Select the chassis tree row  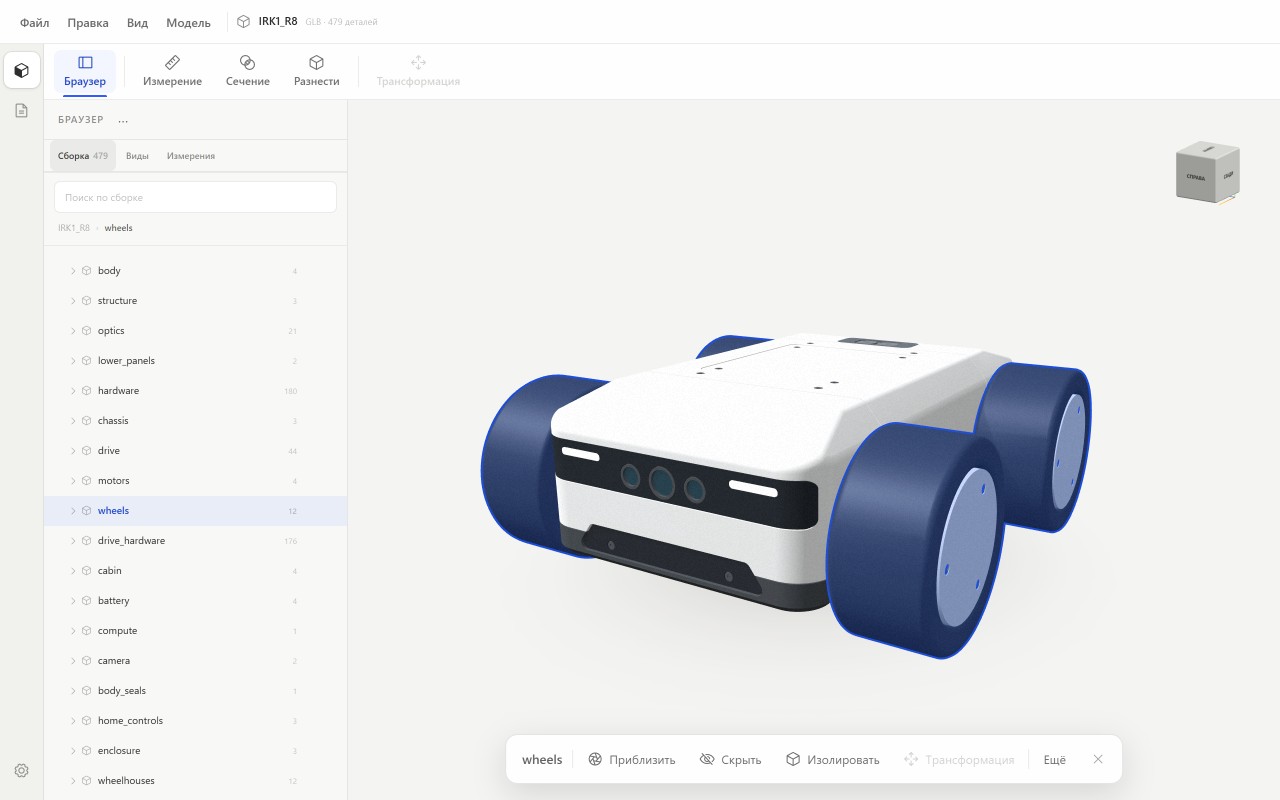coord(195,421)
